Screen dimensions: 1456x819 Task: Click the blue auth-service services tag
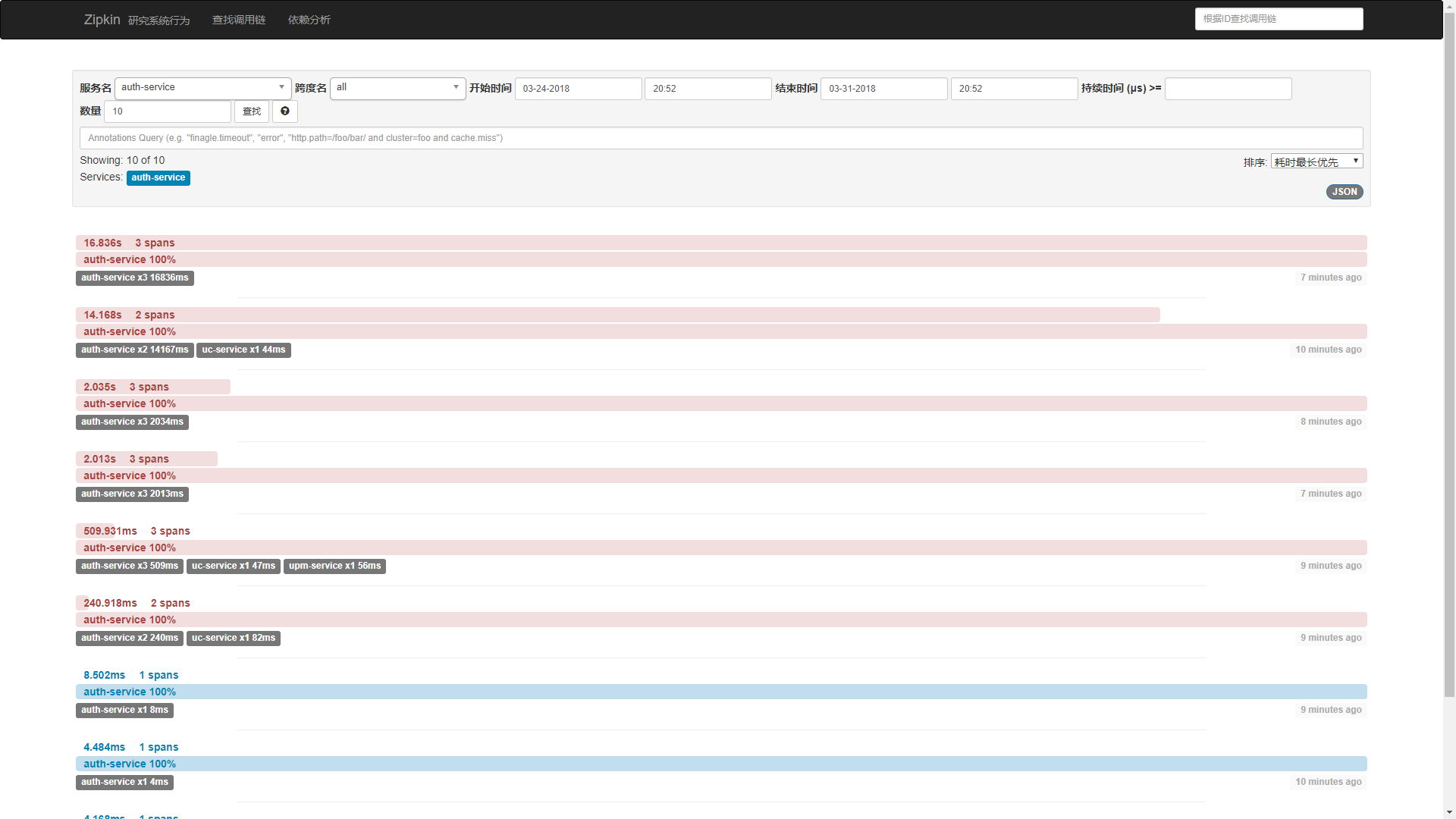click(158, 177)
